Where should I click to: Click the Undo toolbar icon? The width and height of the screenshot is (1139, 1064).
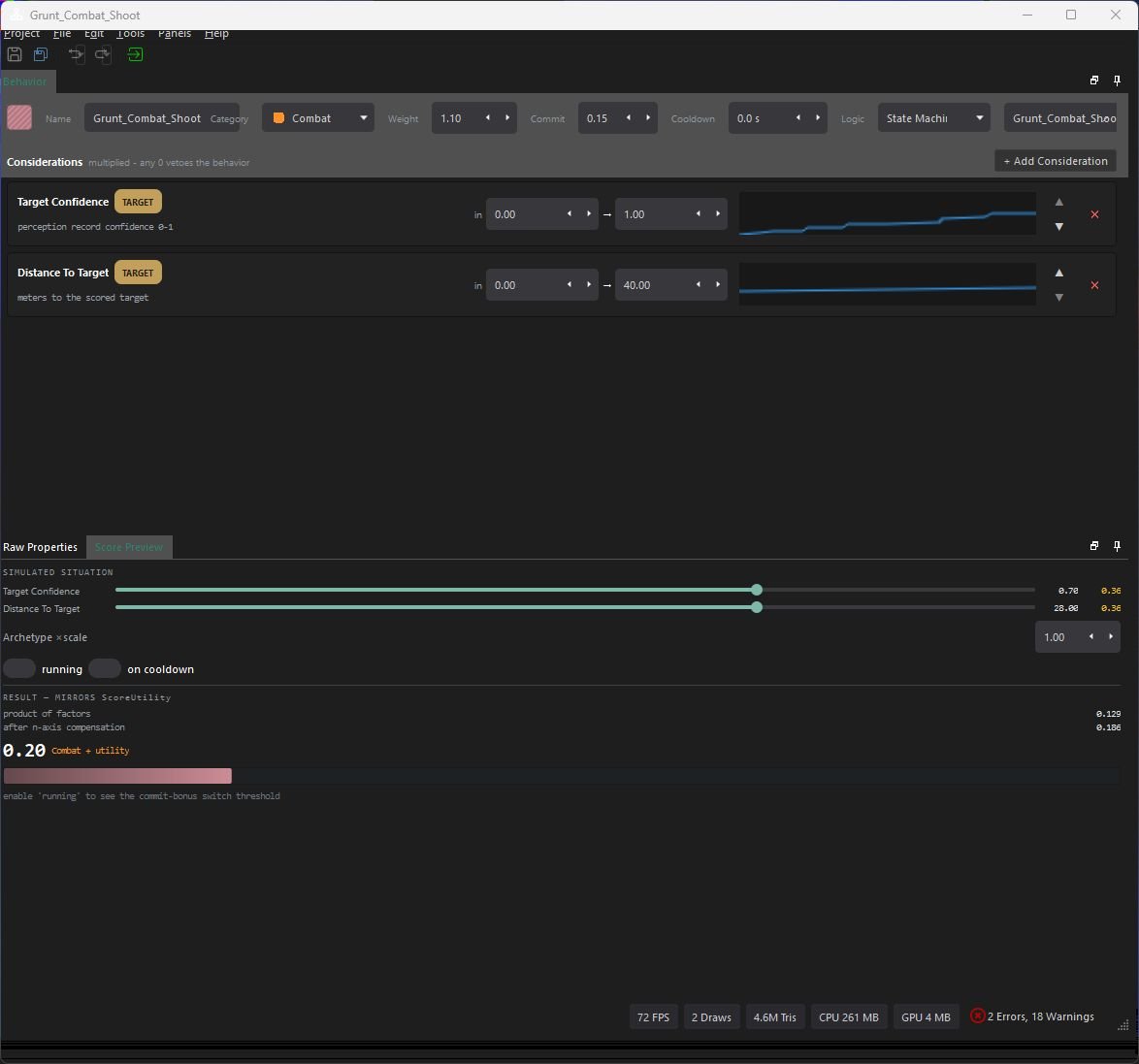76,54
